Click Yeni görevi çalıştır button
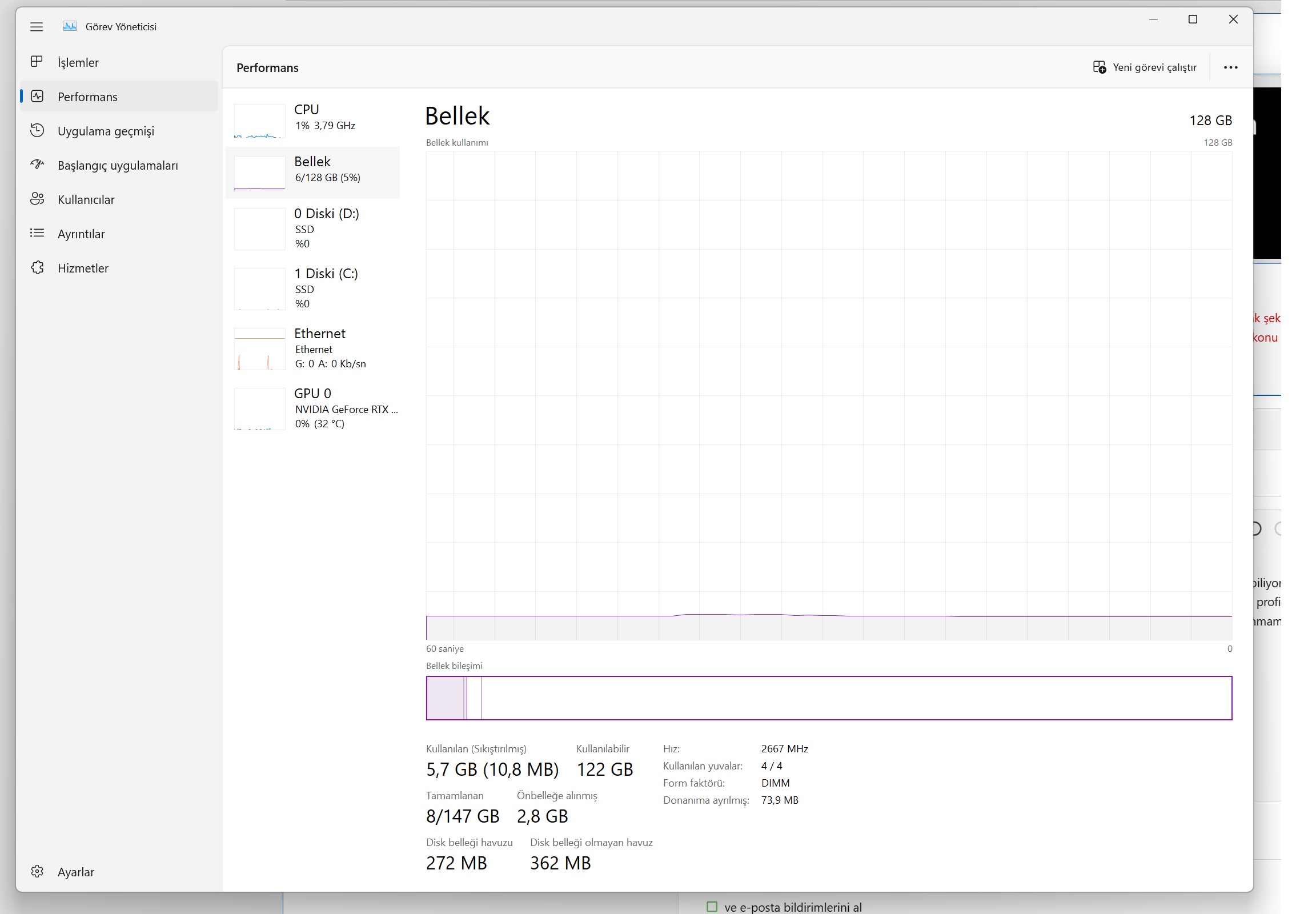The height and width of the screenshot is (914, 1316). 1144,67
